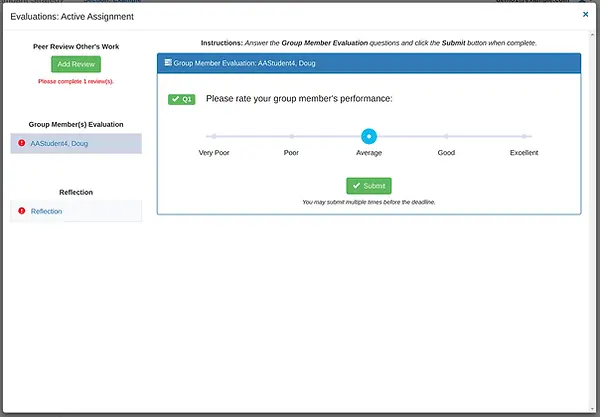Viewport: 600px width, 417px height.
Task: Click 'Please rate your group member's performance' question
Action: click(x=299, y=99)
